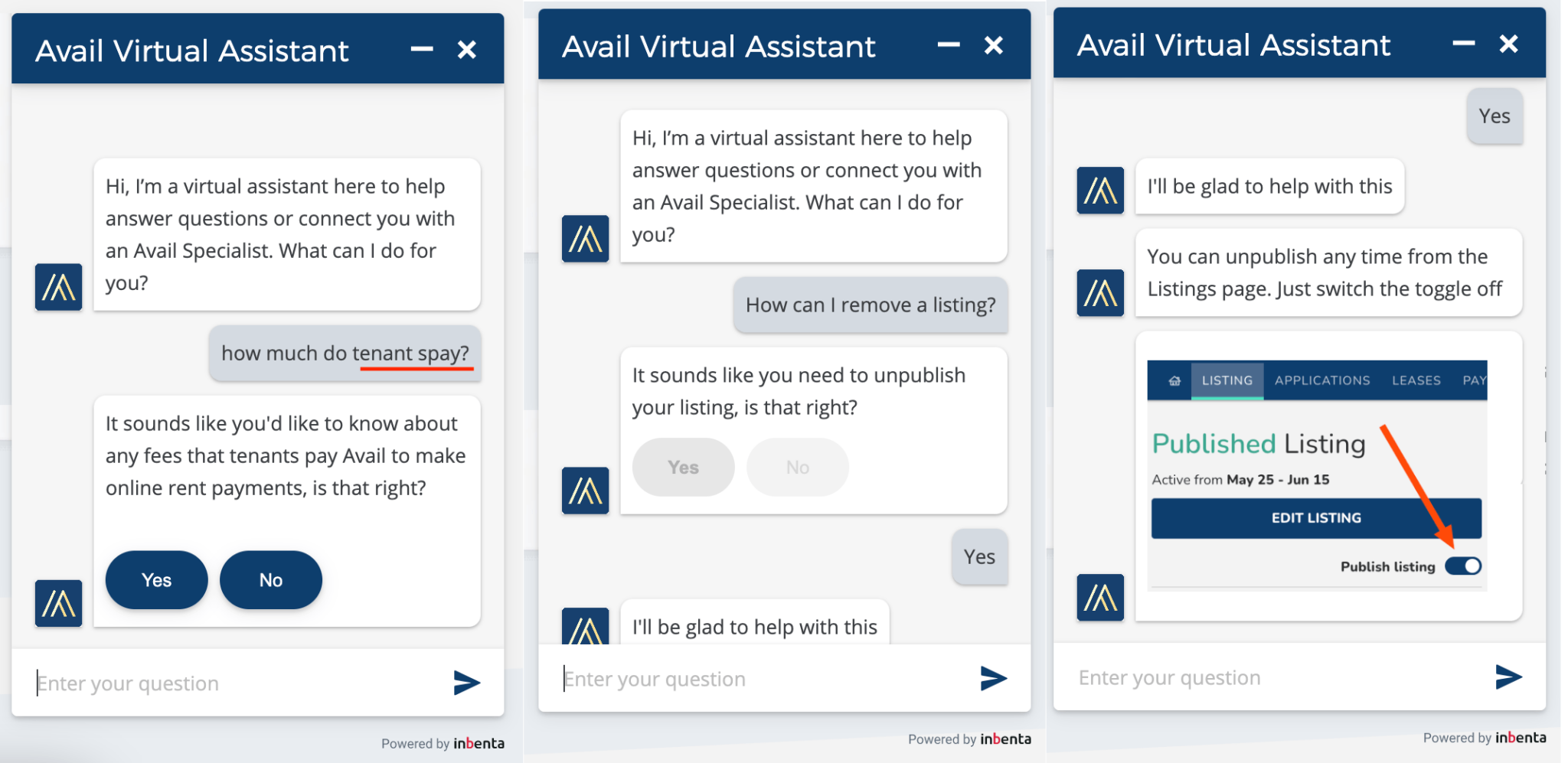Image resolution: width=1568 pixels, height=763 pixels.
Task: Minimize the middle Avail Virtual Assistant window
Action: point(948,45)
